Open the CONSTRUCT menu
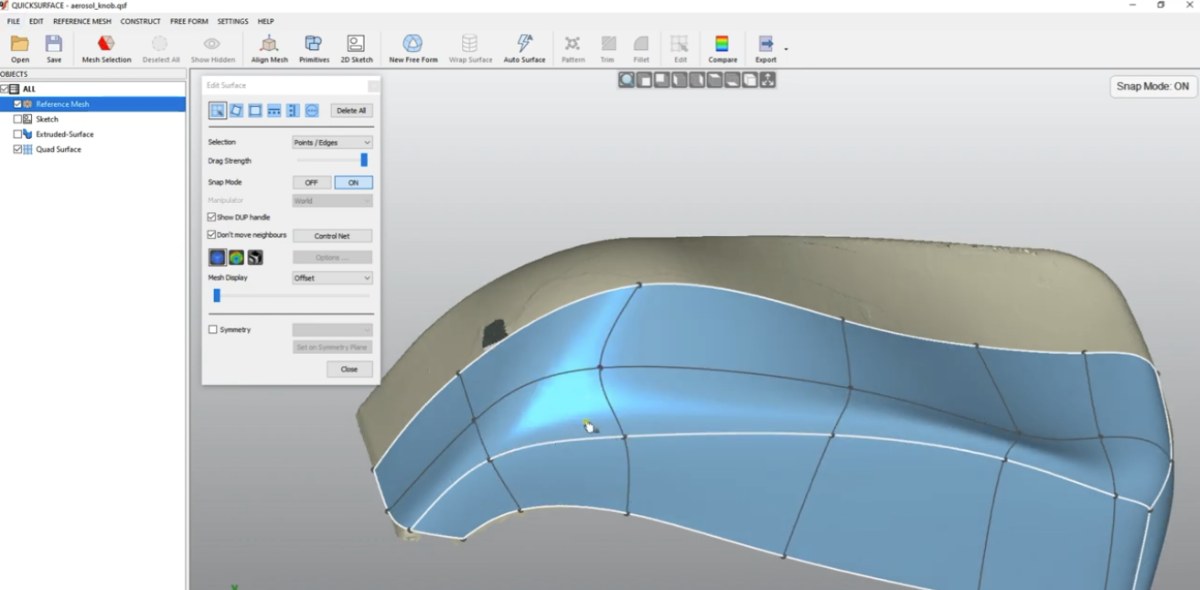Image resolution: width=1200 pixels, height=590 pixels. click(x=140, y=21)
